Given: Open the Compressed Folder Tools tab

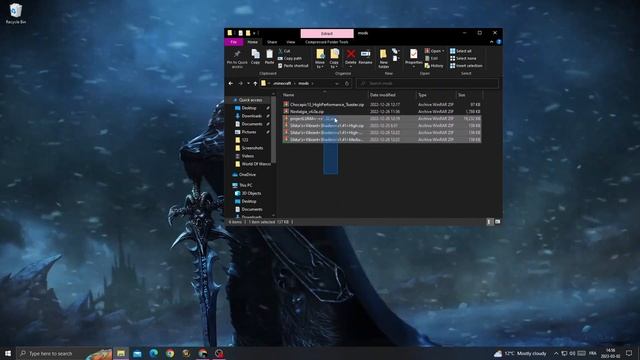Looking at the screenshot, I should click(x=327, y=42).
